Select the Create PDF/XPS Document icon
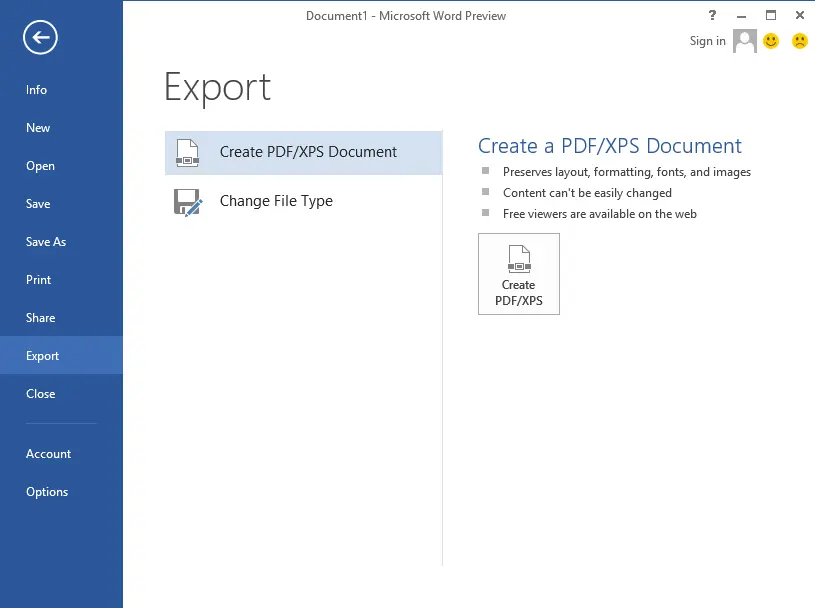Image resolution: width=815 pixels, height=608 pixels. pos(187,153)
